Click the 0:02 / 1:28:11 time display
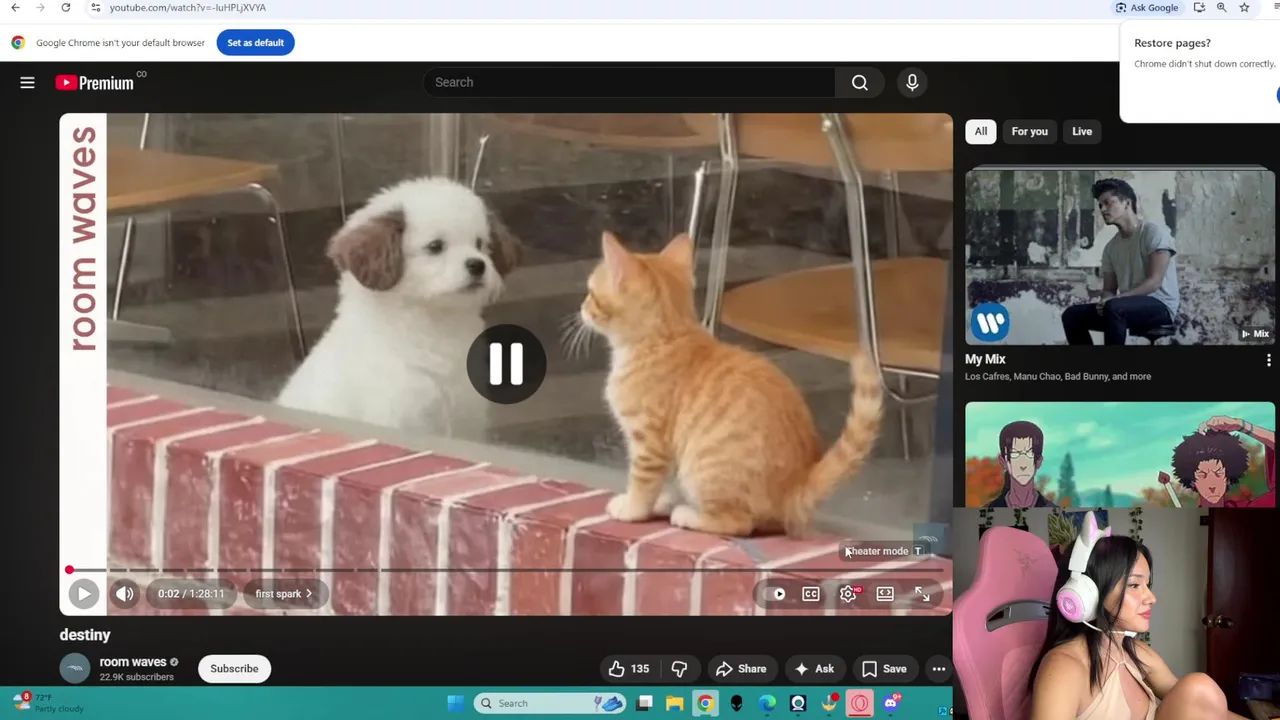 pyautogui.click(x=191, y=594)
